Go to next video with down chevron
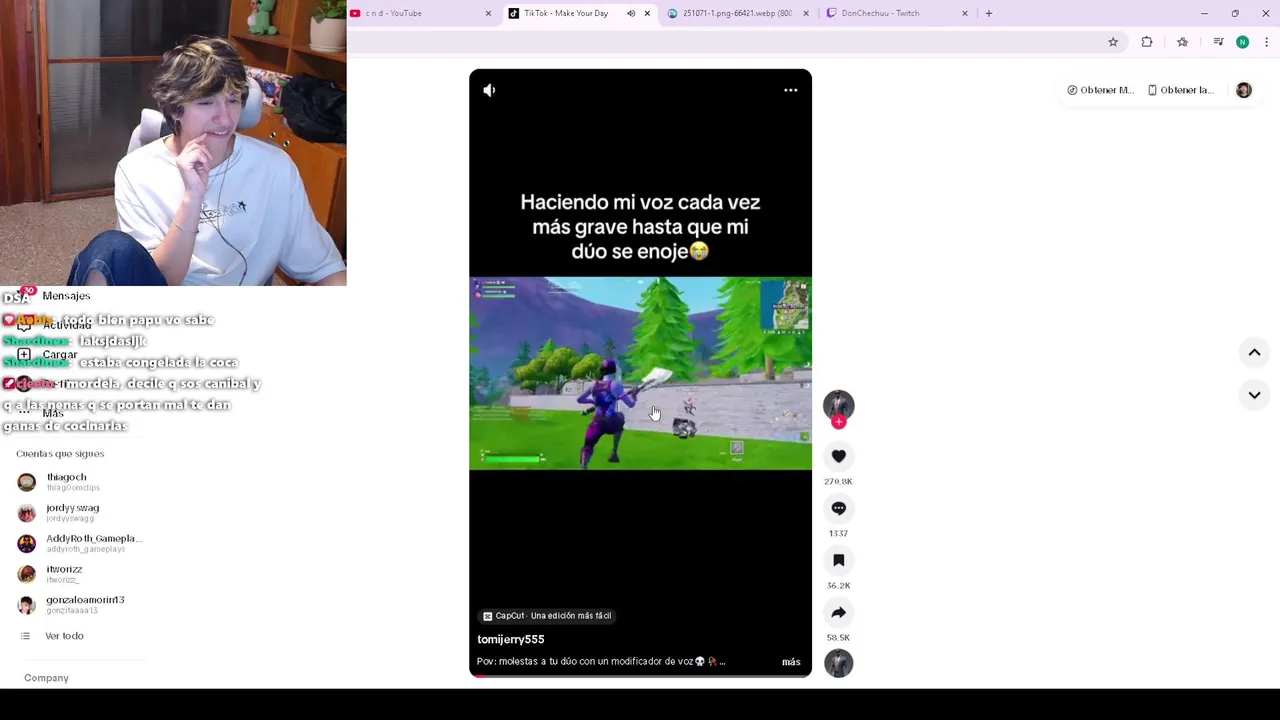 point(1254,395)
